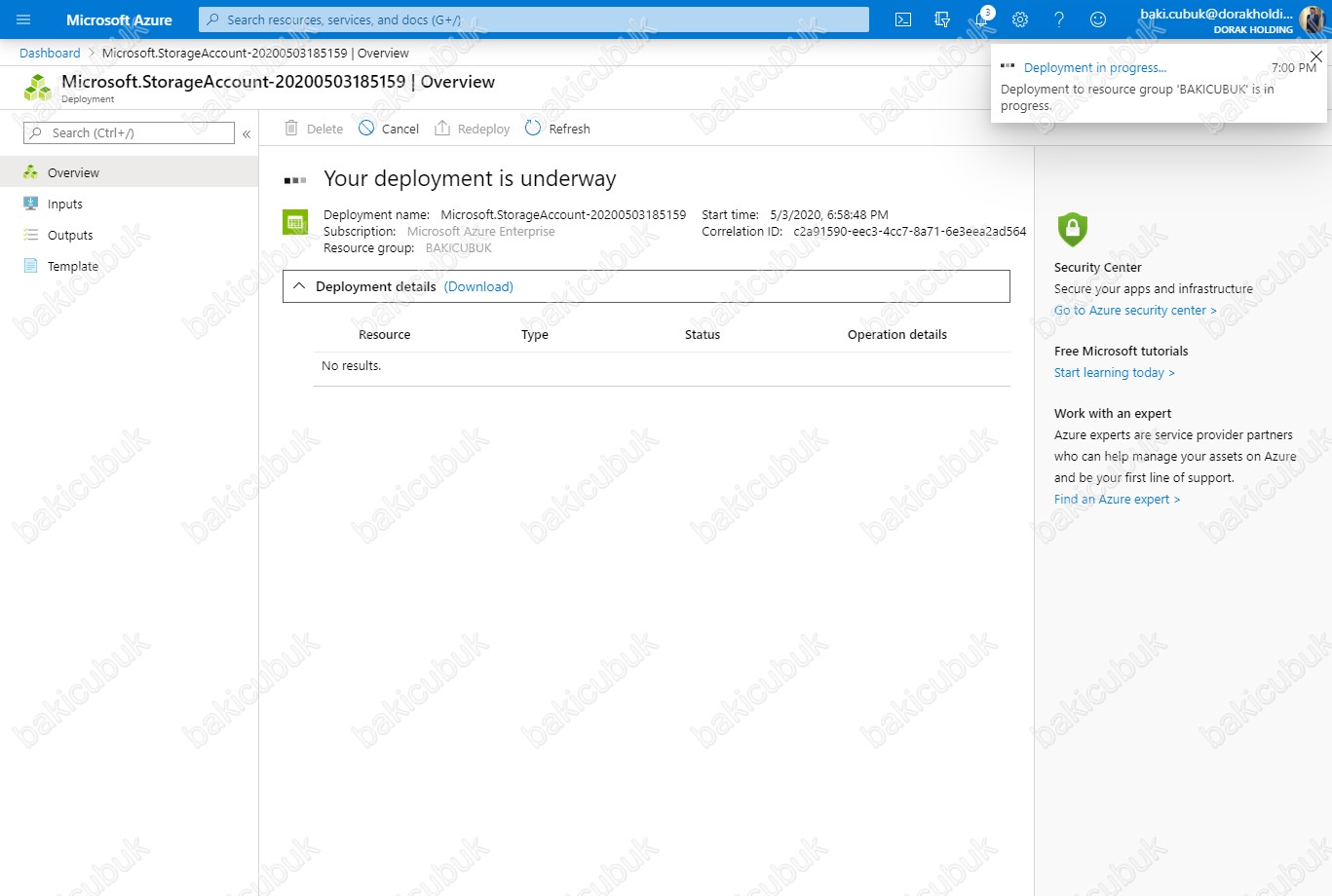This screenshot has width=1332, height=896.
Task: Open the Azure portal hamburger menu
Action: 23,19
